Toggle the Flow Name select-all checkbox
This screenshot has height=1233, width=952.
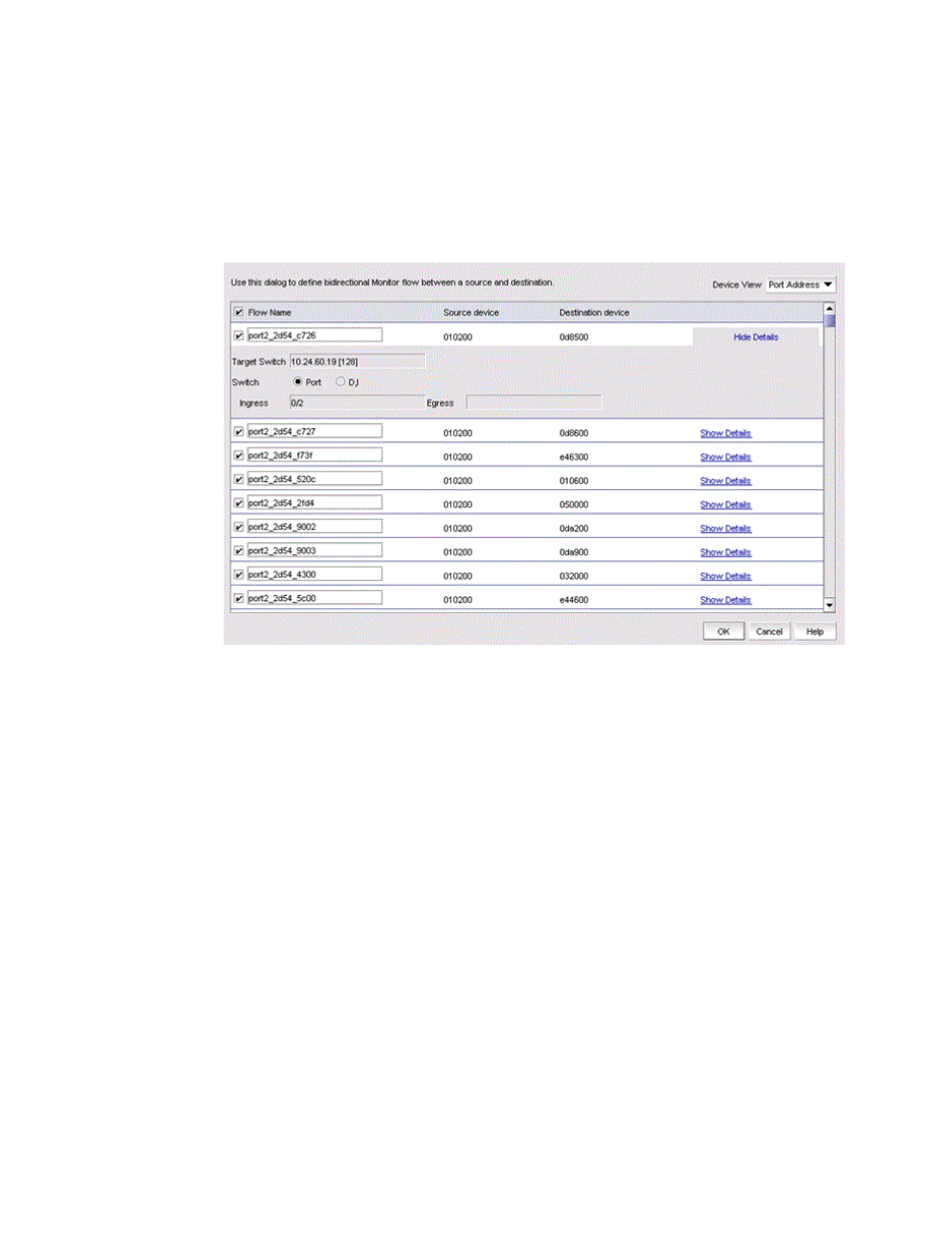(238, 312)
